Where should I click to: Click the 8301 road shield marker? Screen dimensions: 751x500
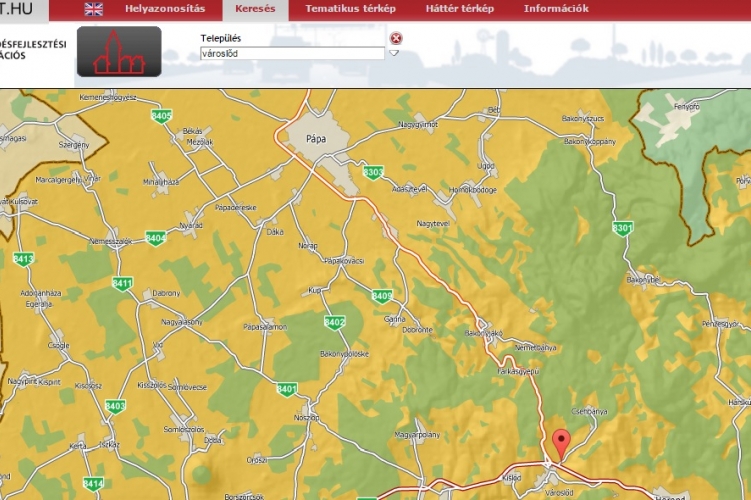click(x=623, y=229)
